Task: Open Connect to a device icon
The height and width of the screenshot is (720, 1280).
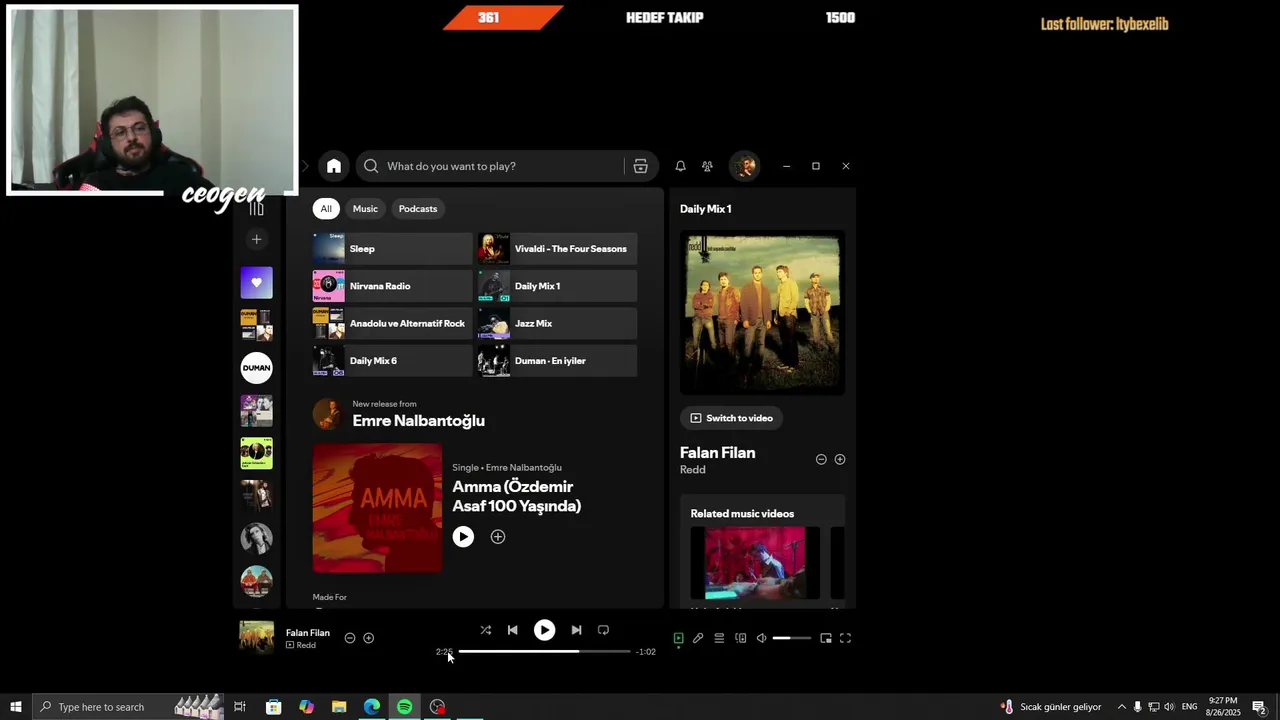Action: tap(741, 638)
